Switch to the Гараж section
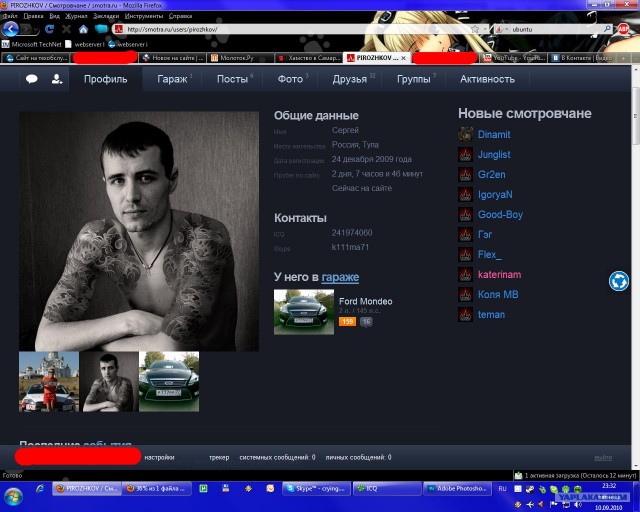 (172, 79)
